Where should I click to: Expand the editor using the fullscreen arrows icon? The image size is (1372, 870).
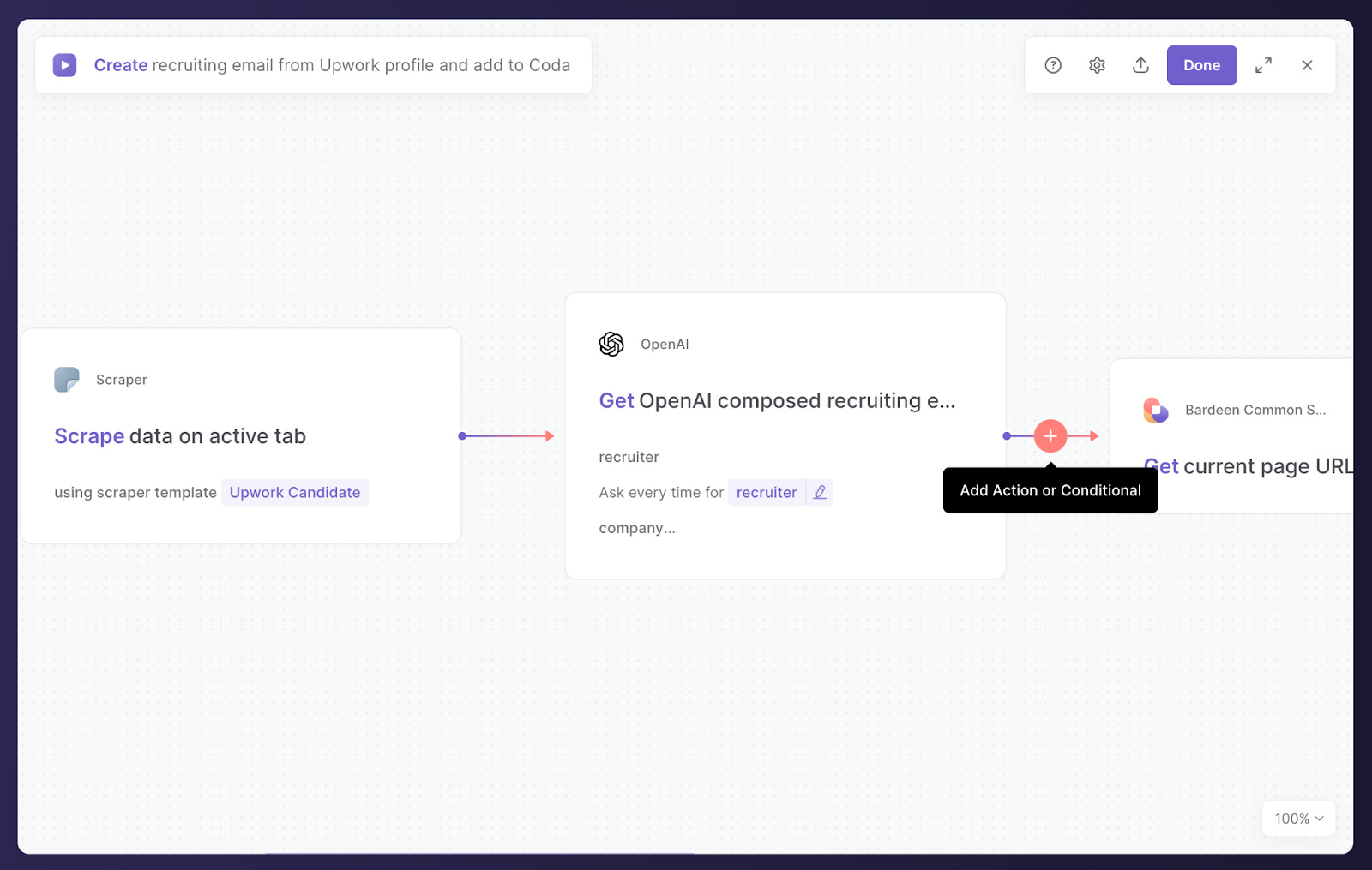coord(1264,65)
